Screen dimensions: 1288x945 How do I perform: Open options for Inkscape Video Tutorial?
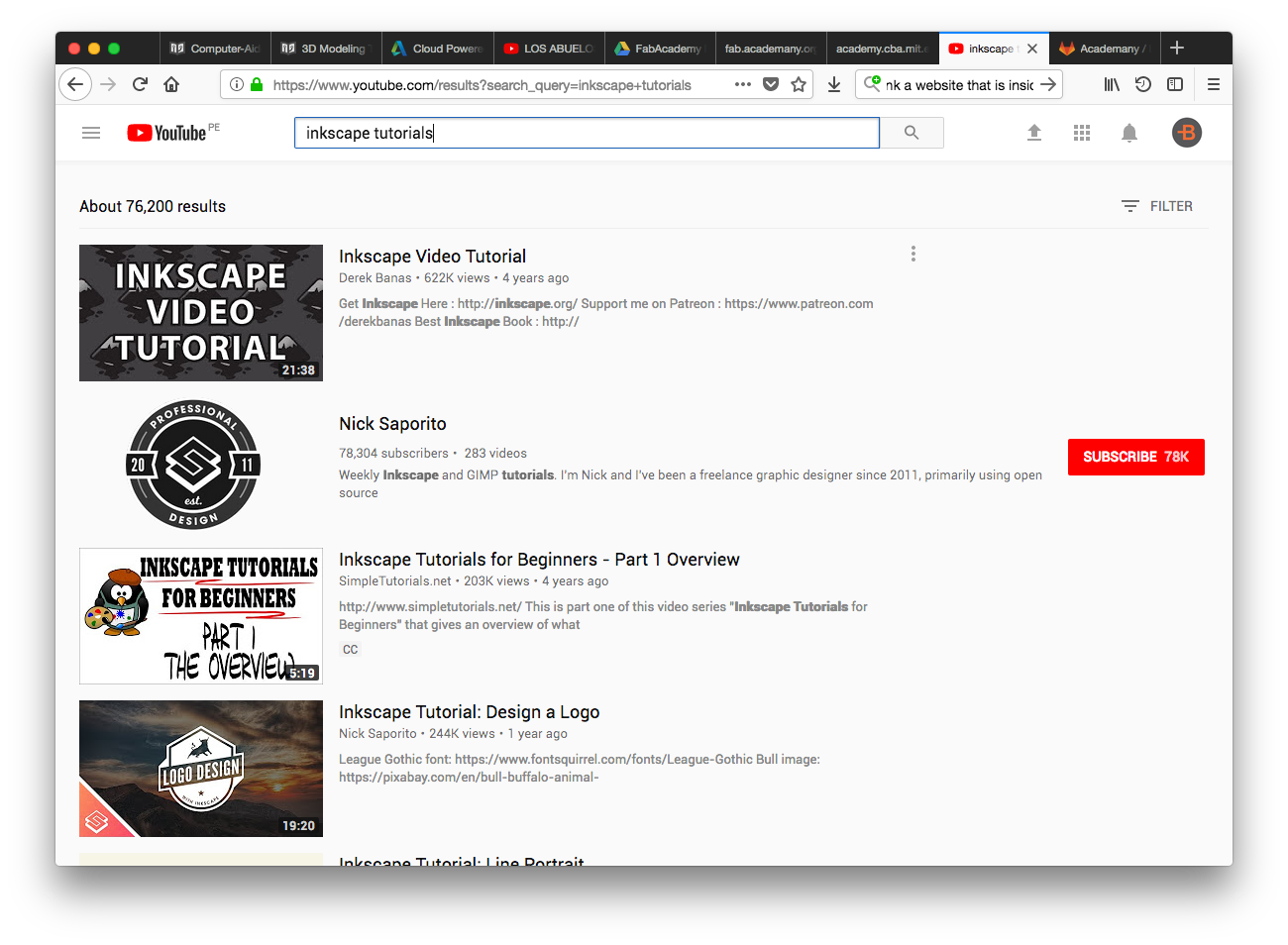pos(913,255)
